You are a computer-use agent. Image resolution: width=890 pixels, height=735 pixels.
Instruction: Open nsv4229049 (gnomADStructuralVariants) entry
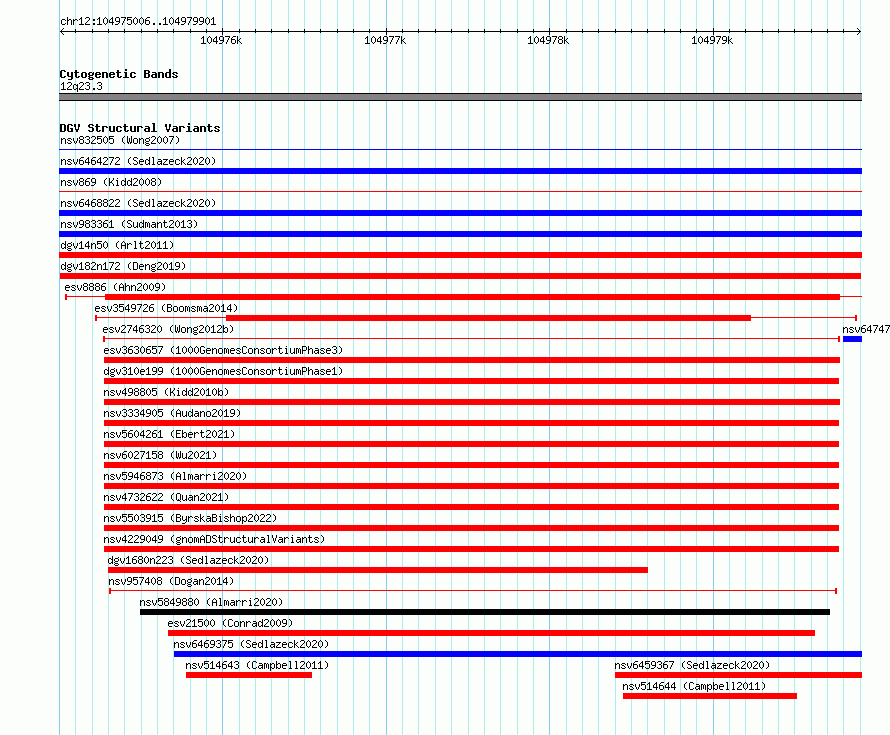(214, 539)
